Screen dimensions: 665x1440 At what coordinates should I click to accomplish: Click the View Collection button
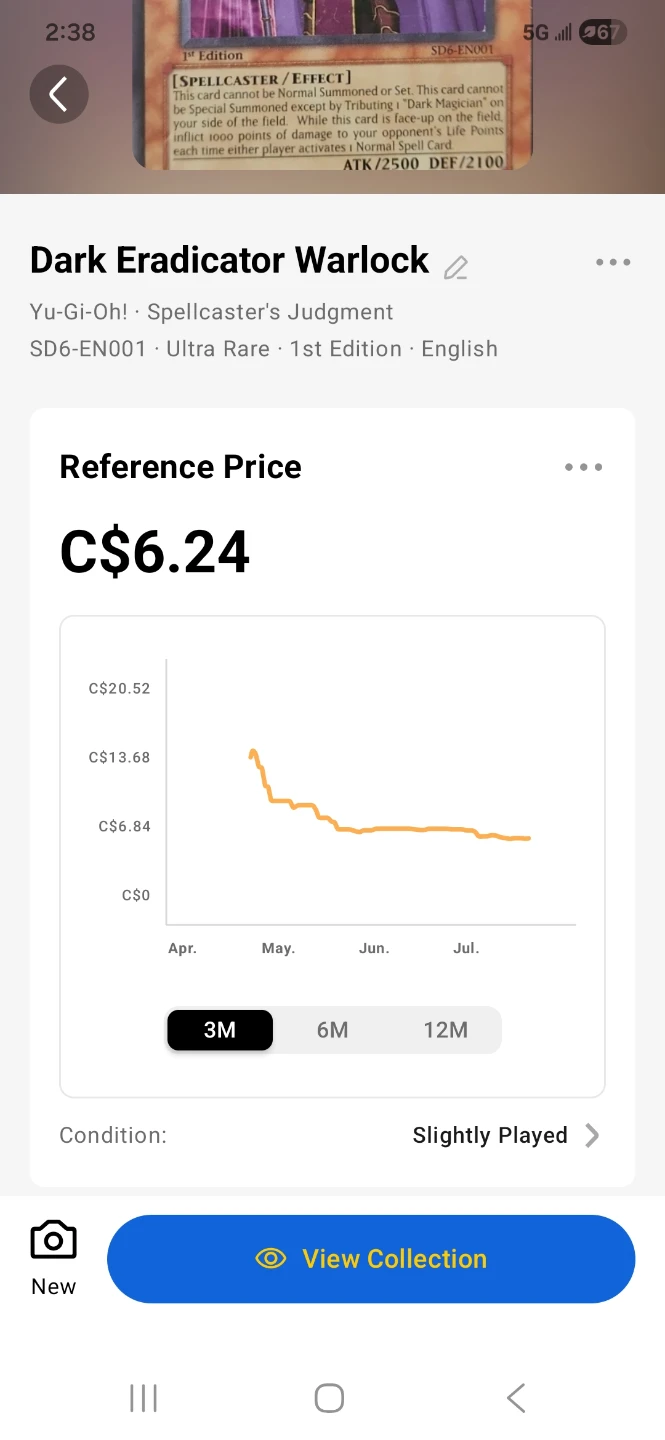[371, 1259]
